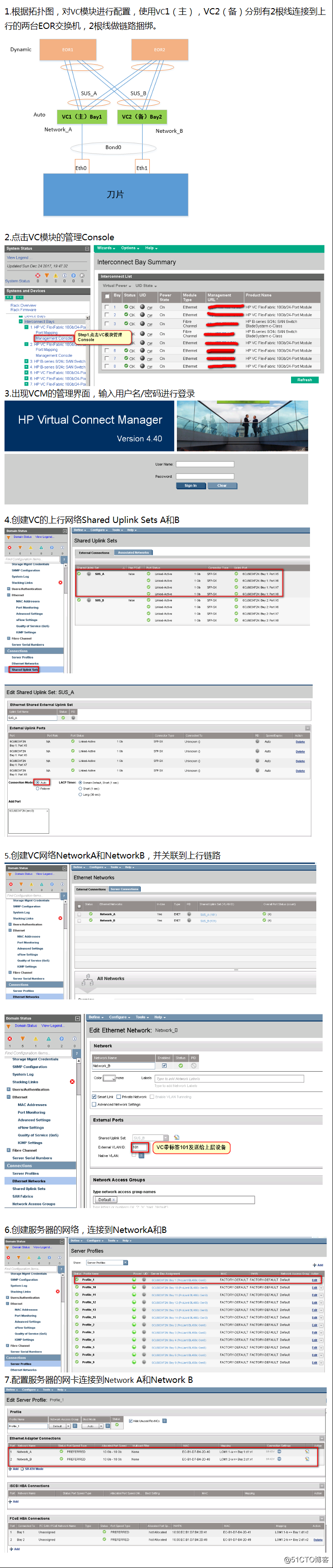The height and width of the screenshot is (1568, 333).
Task: Collapse the System Status panel in Onboard Administrator
Action: click(87, 248)
